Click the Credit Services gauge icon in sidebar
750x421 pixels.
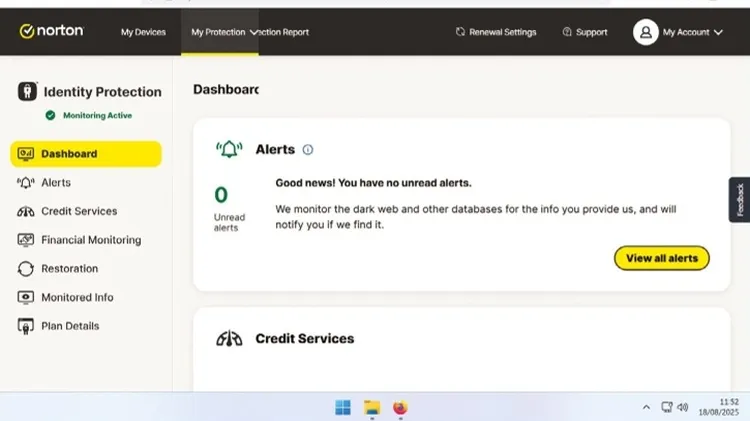click(x=25, y=211)
